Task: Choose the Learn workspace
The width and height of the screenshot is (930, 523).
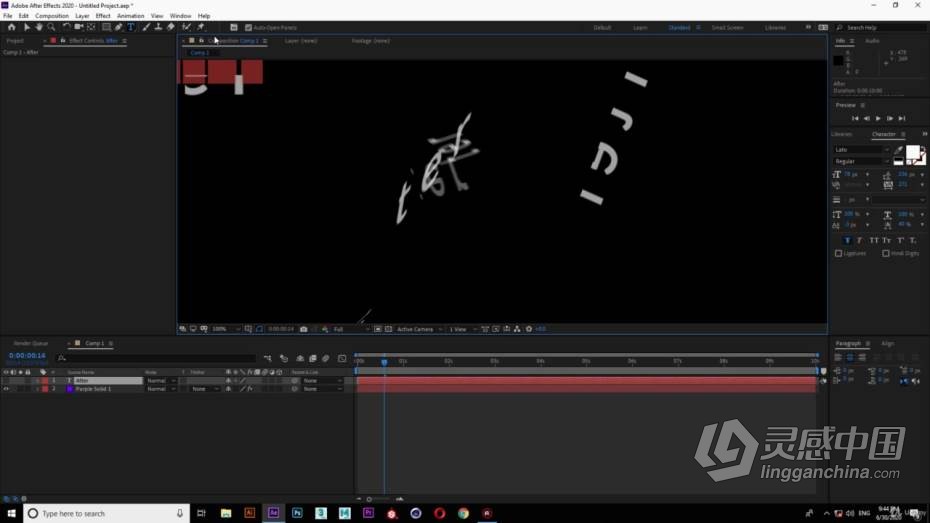Action: [640, 28]
